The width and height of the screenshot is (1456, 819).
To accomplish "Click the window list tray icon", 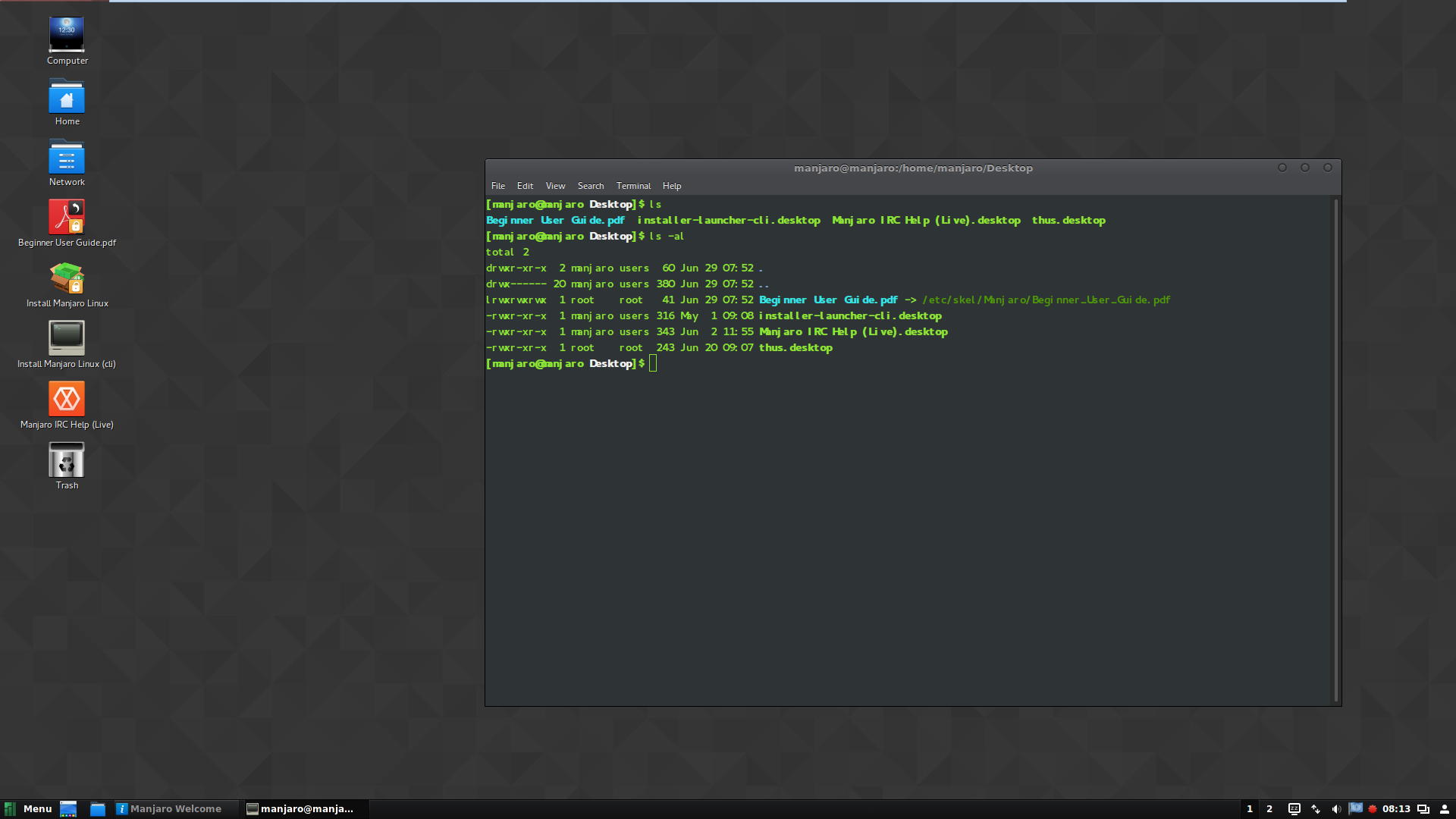I will tap(1423, 809).
